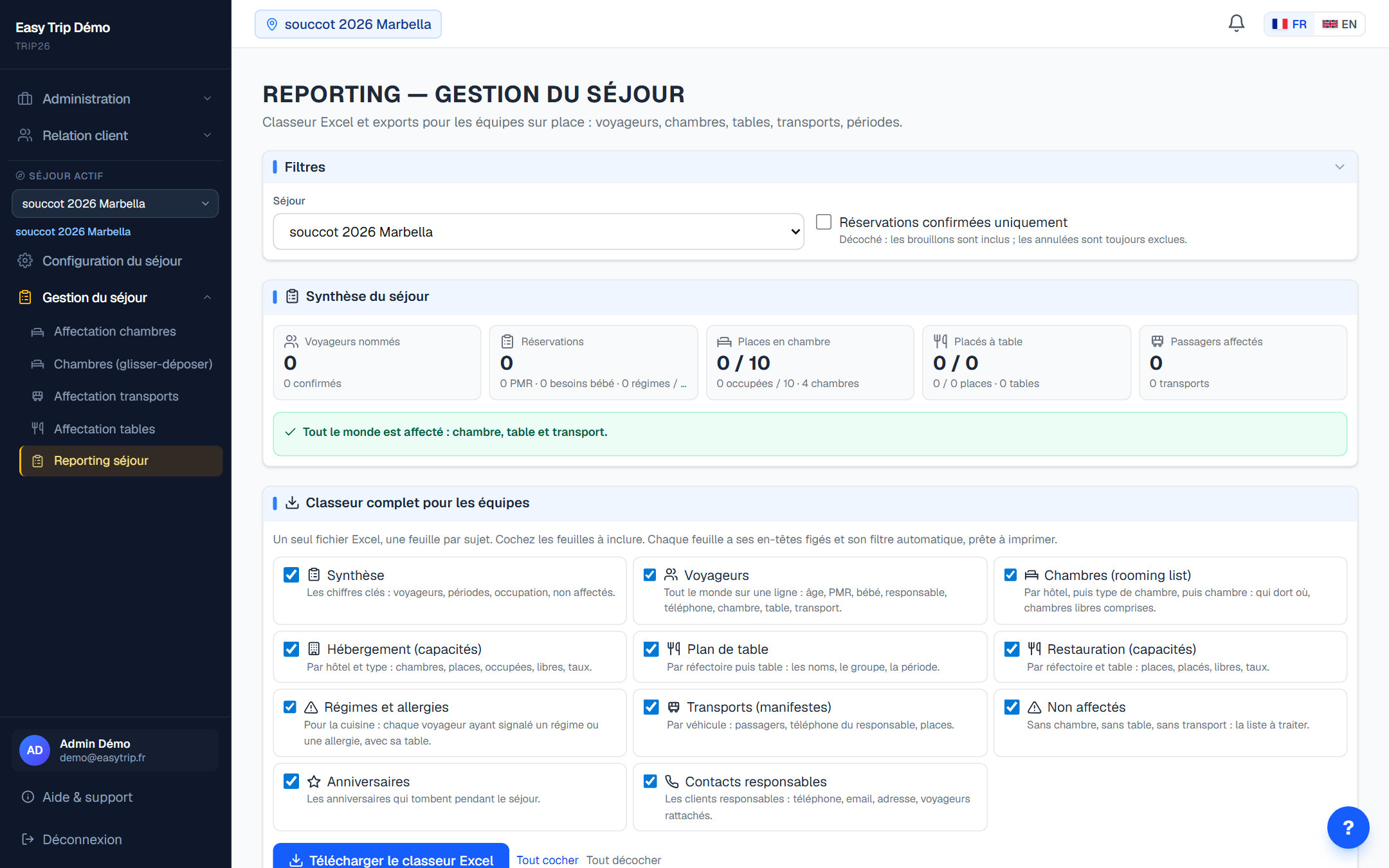Uncheck the Régimes et allergies checkbox

pos(290,707)
